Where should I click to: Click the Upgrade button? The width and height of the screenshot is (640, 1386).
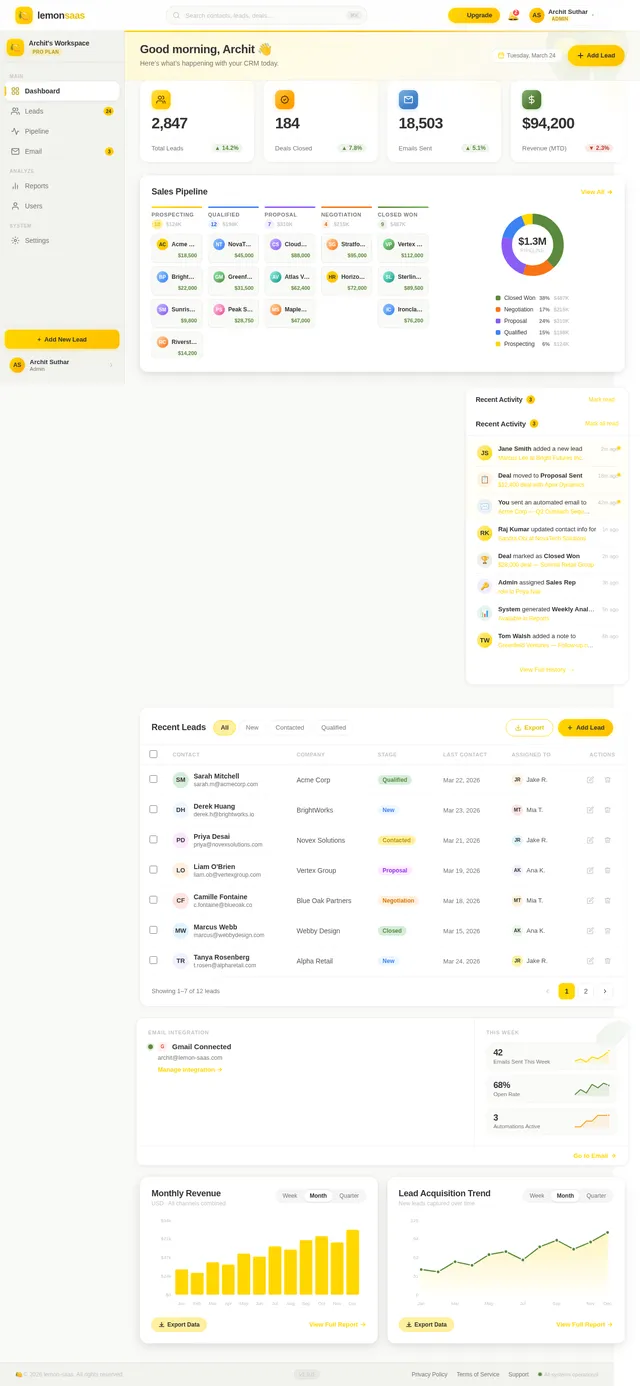474,15
